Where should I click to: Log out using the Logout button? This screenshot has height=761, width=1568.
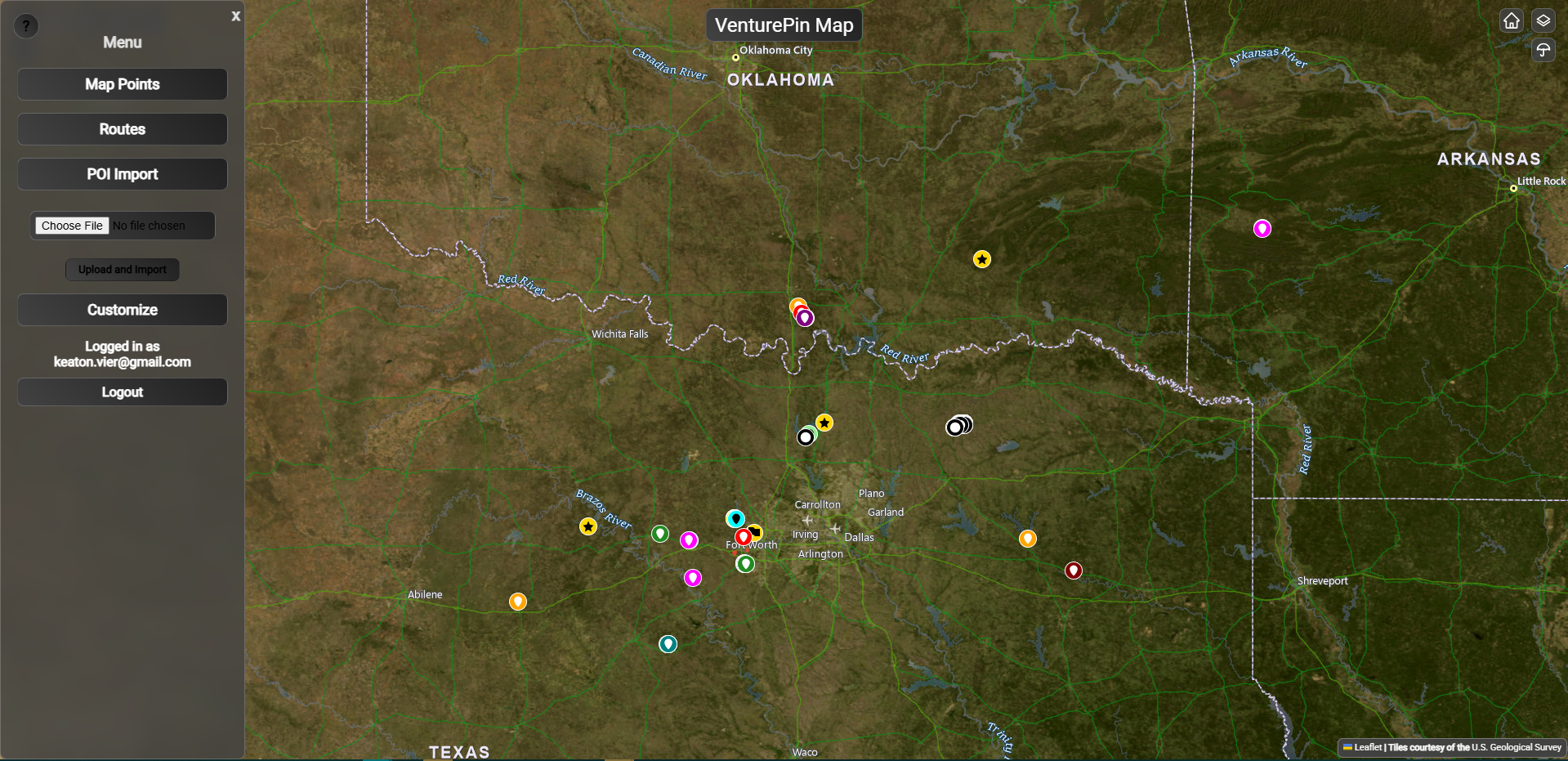[123, 392]
